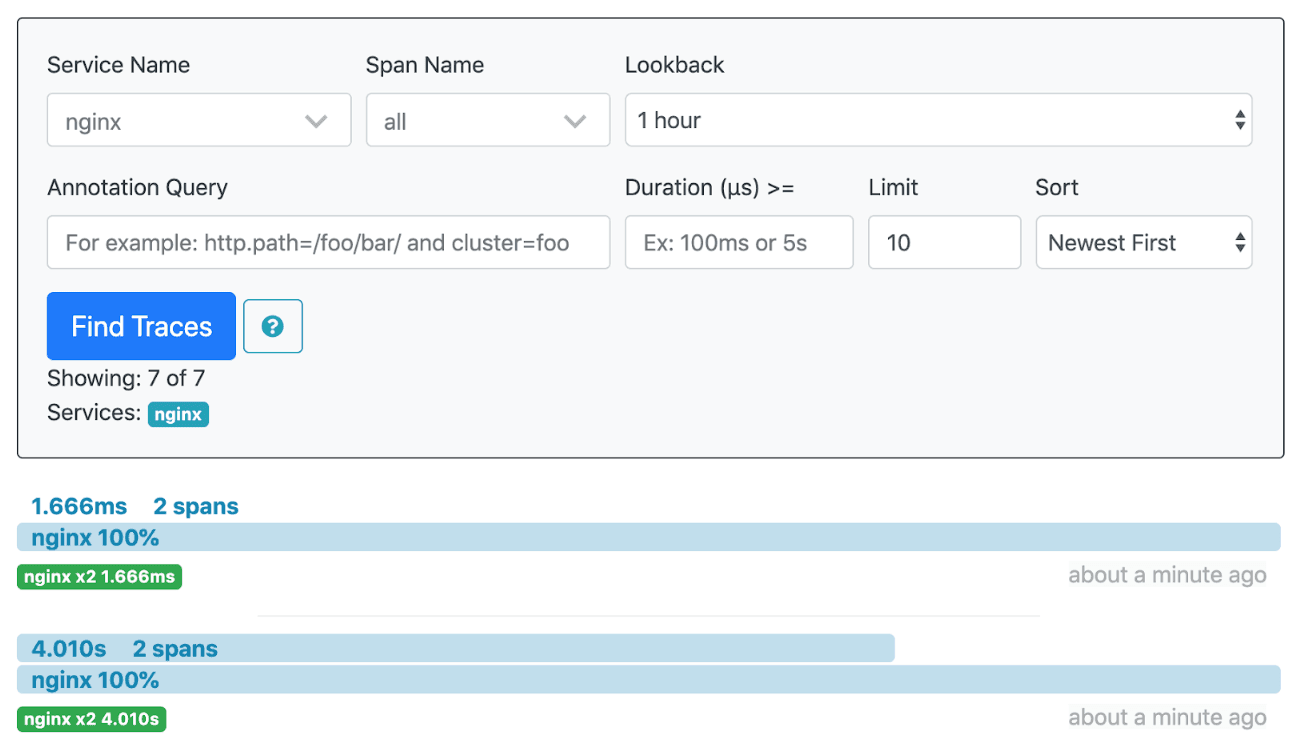Click the Lookback select stepper arrows
This screenshot has width=1305, height=751.
tap(1240, 121)
